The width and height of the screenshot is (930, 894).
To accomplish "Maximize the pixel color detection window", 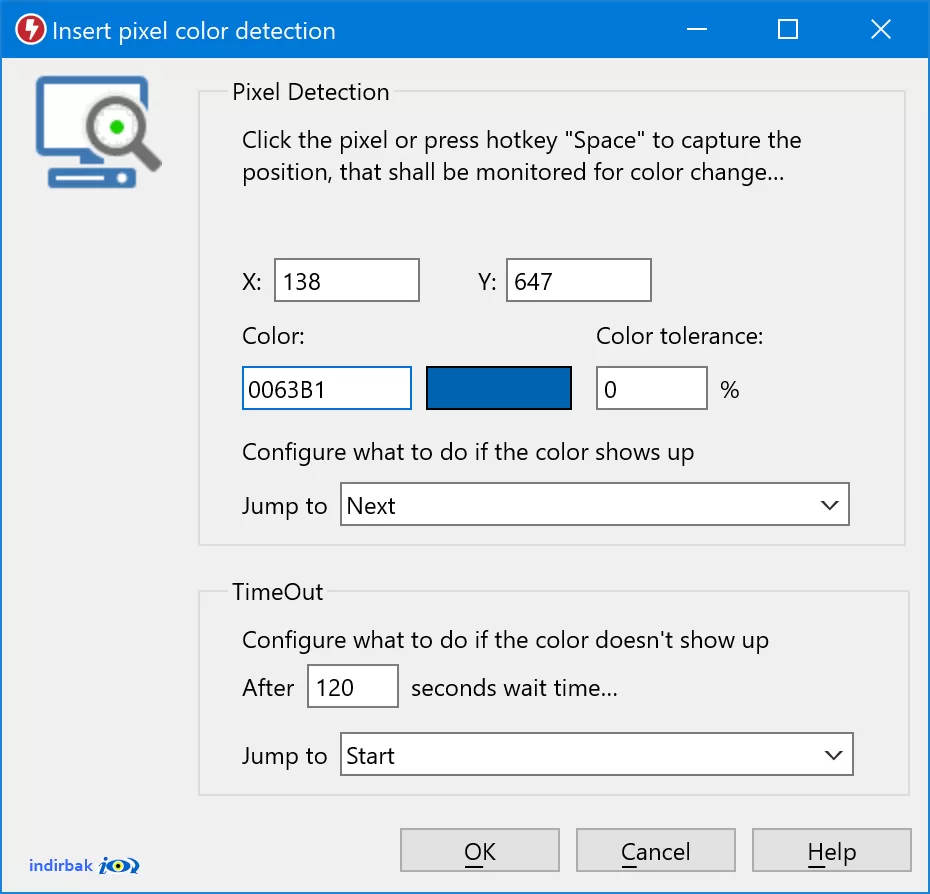I will tap(788, 29).
